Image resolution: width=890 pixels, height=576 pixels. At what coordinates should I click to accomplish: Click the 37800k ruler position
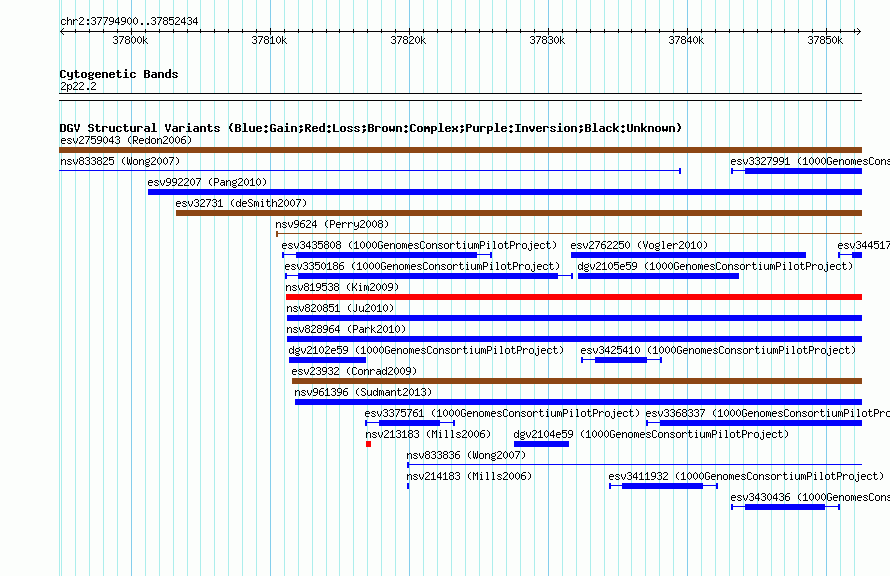(130, 40)
